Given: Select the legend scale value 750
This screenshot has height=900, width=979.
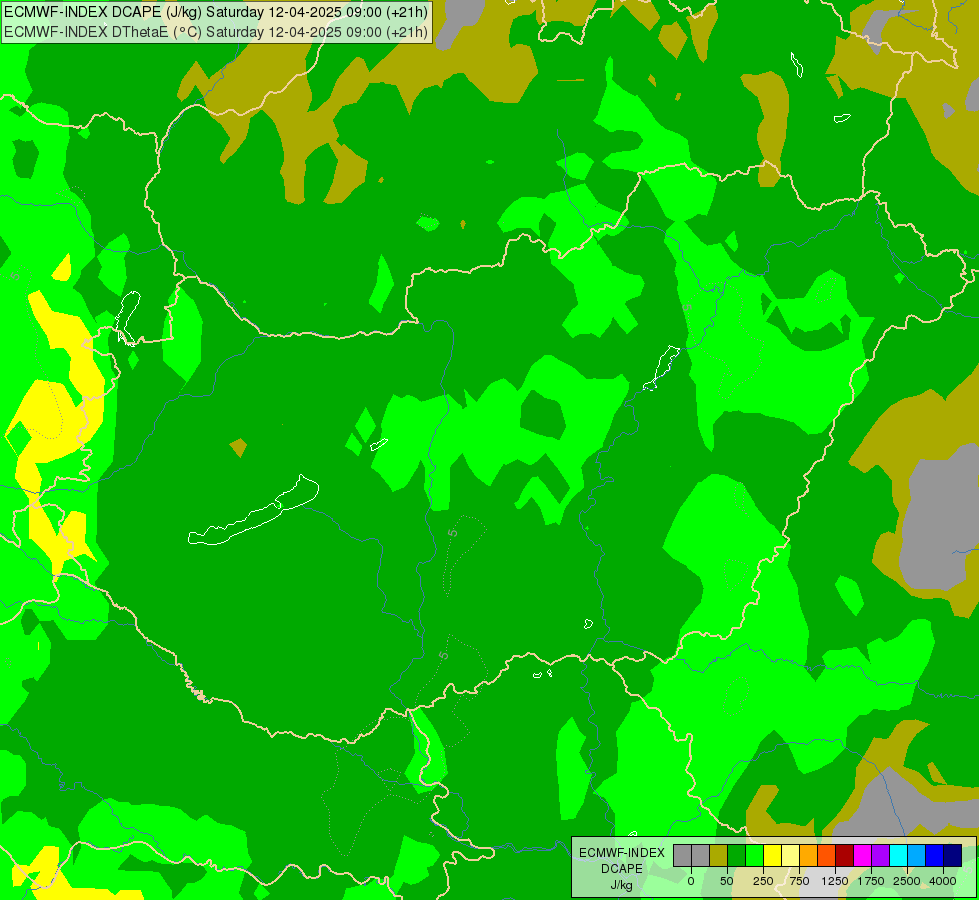Looking at the screenshot, I should click(799, 881).
